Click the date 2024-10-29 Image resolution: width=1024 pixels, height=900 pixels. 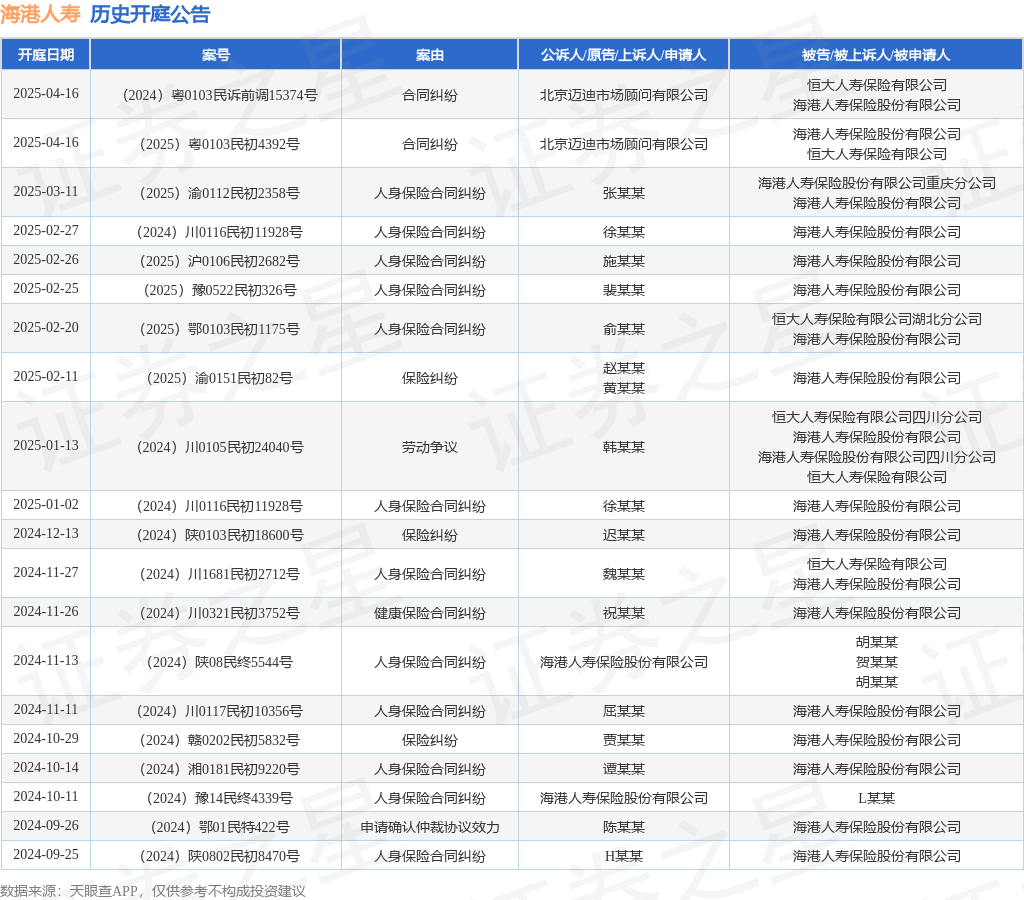[46, 739]
